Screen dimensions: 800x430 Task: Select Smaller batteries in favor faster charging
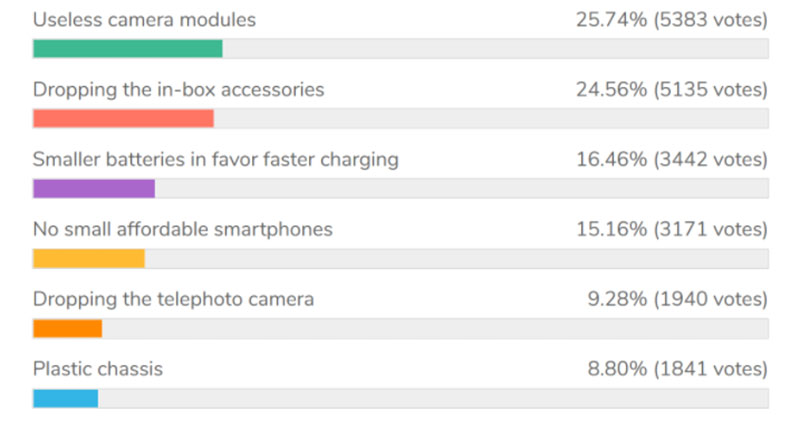point(216,160)
